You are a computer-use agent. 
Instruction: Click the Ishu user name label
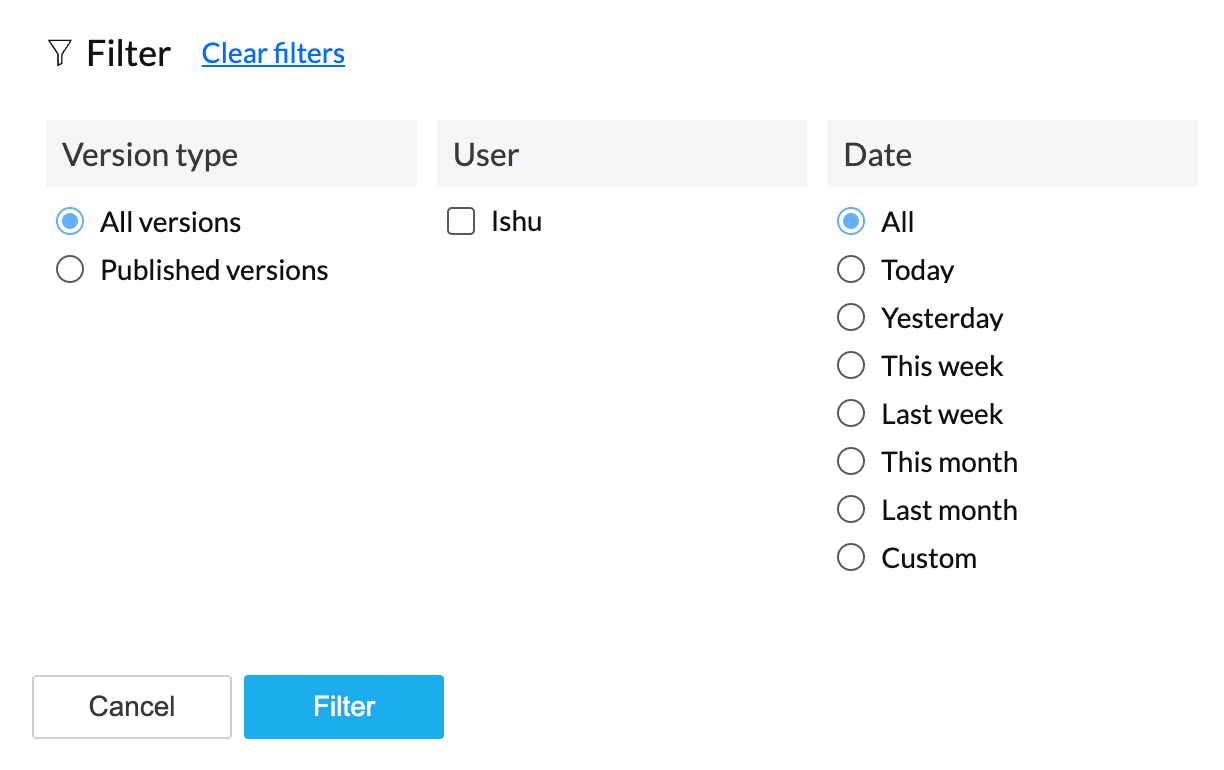[x=516, y=222]
